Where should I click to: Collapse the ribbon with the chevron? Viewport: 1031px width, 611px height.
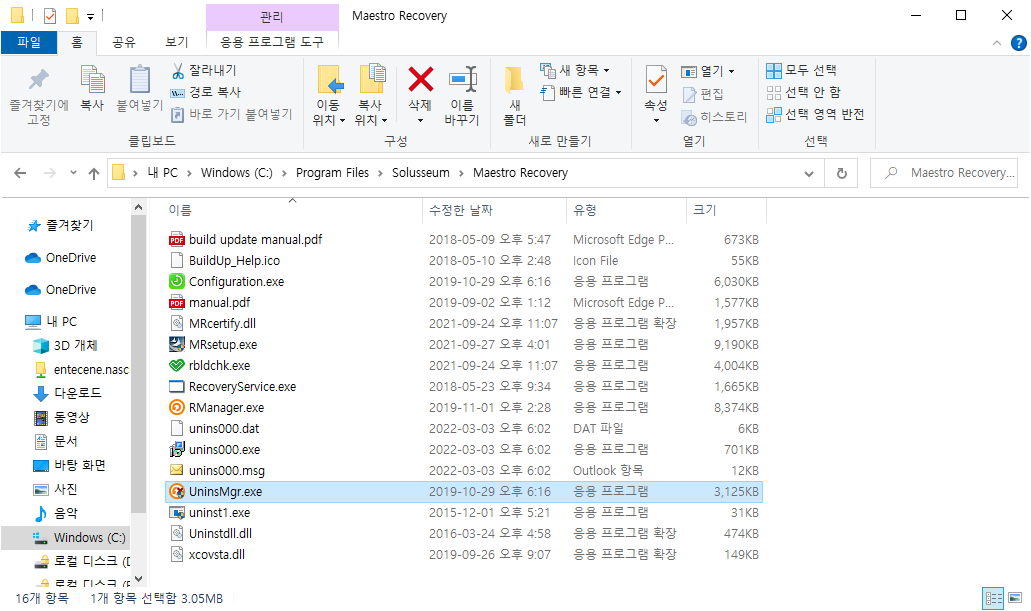click(x=997, y=43)
